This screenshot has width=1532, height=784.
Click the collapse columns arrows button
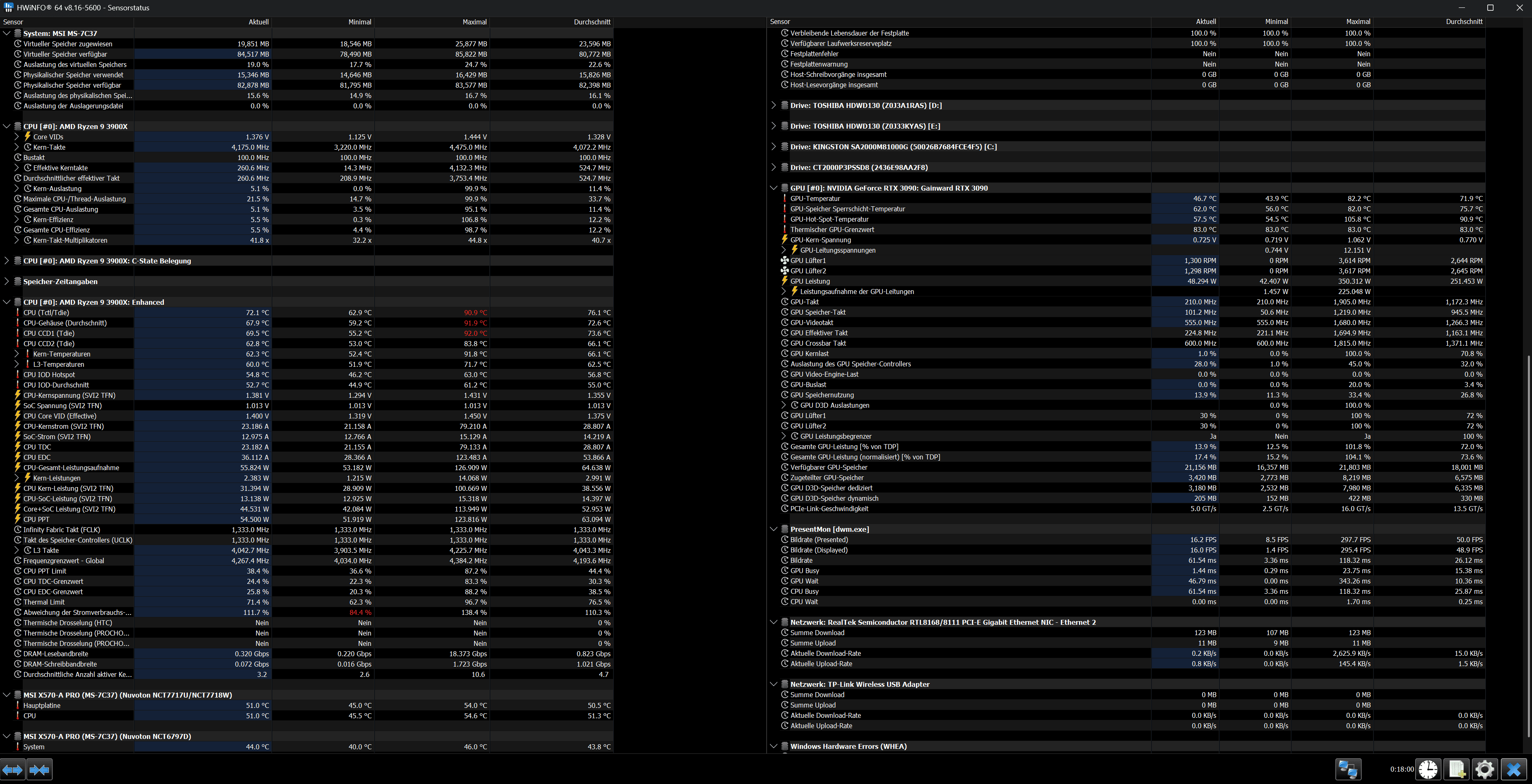click(39, 770)
